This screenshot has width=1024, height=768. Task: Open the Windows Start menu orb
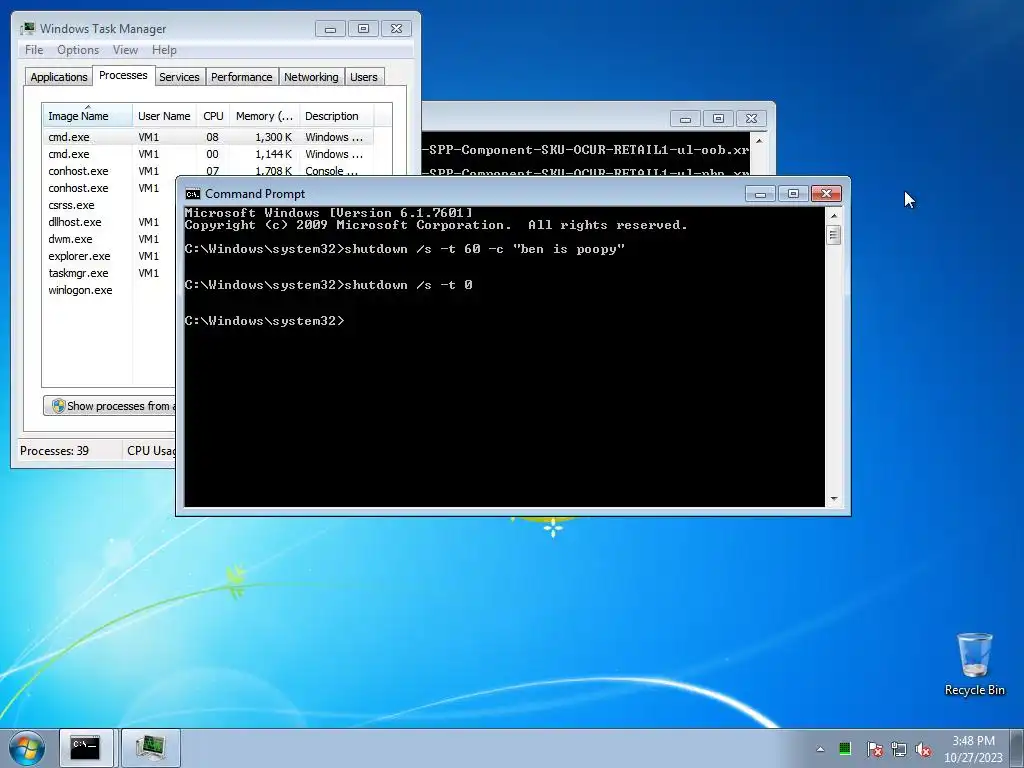point(27,748)
